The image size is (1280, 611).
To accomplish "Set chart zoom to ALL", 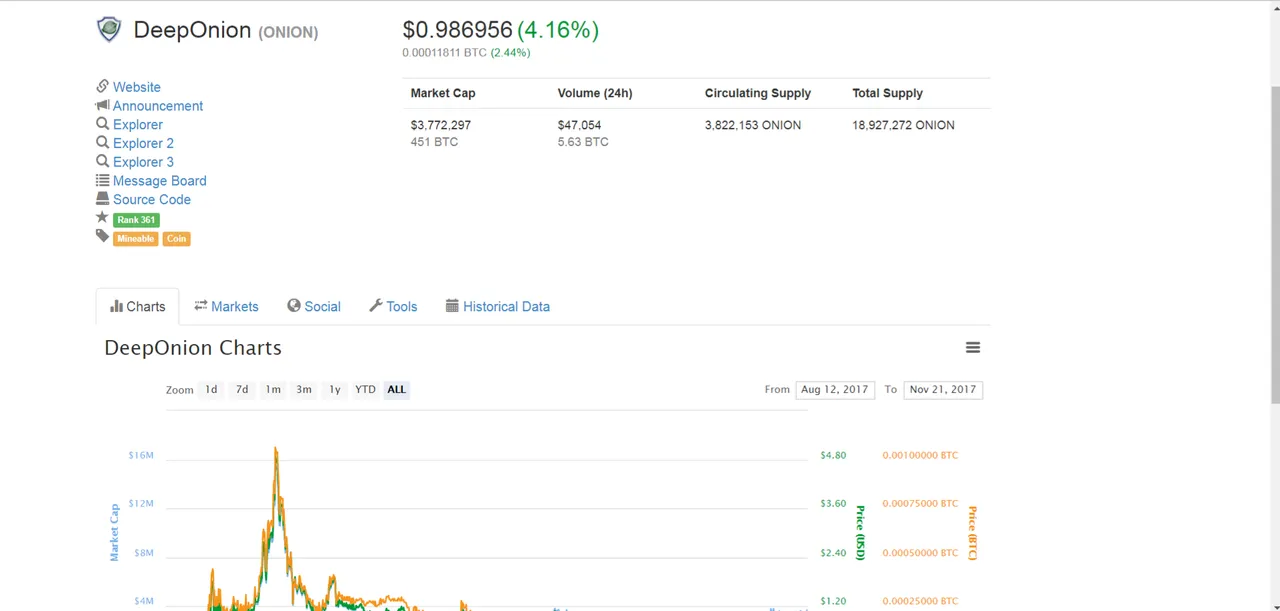I will point(397,390).
